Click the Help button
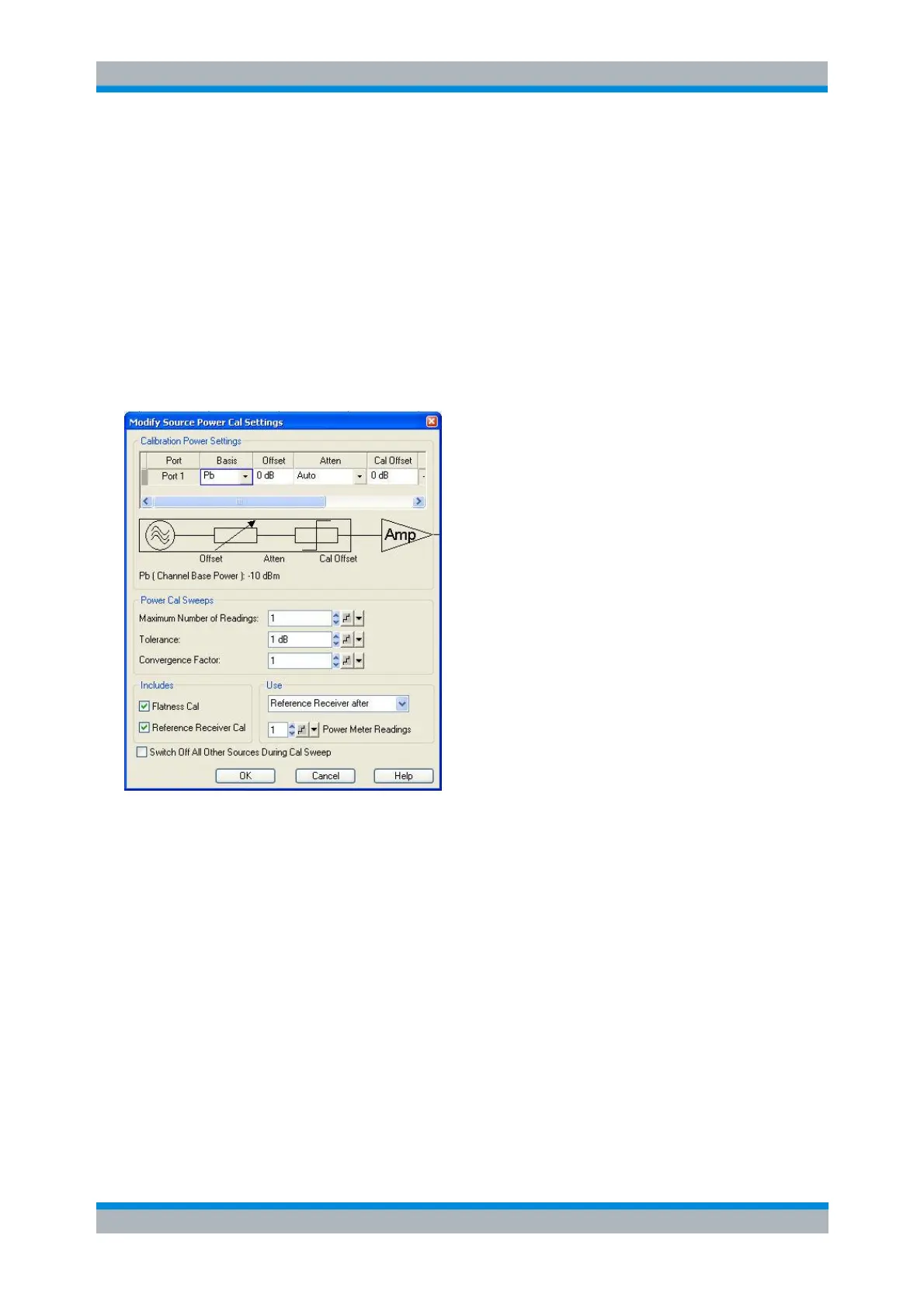The image size is (924, 1308). coord(404,776)
